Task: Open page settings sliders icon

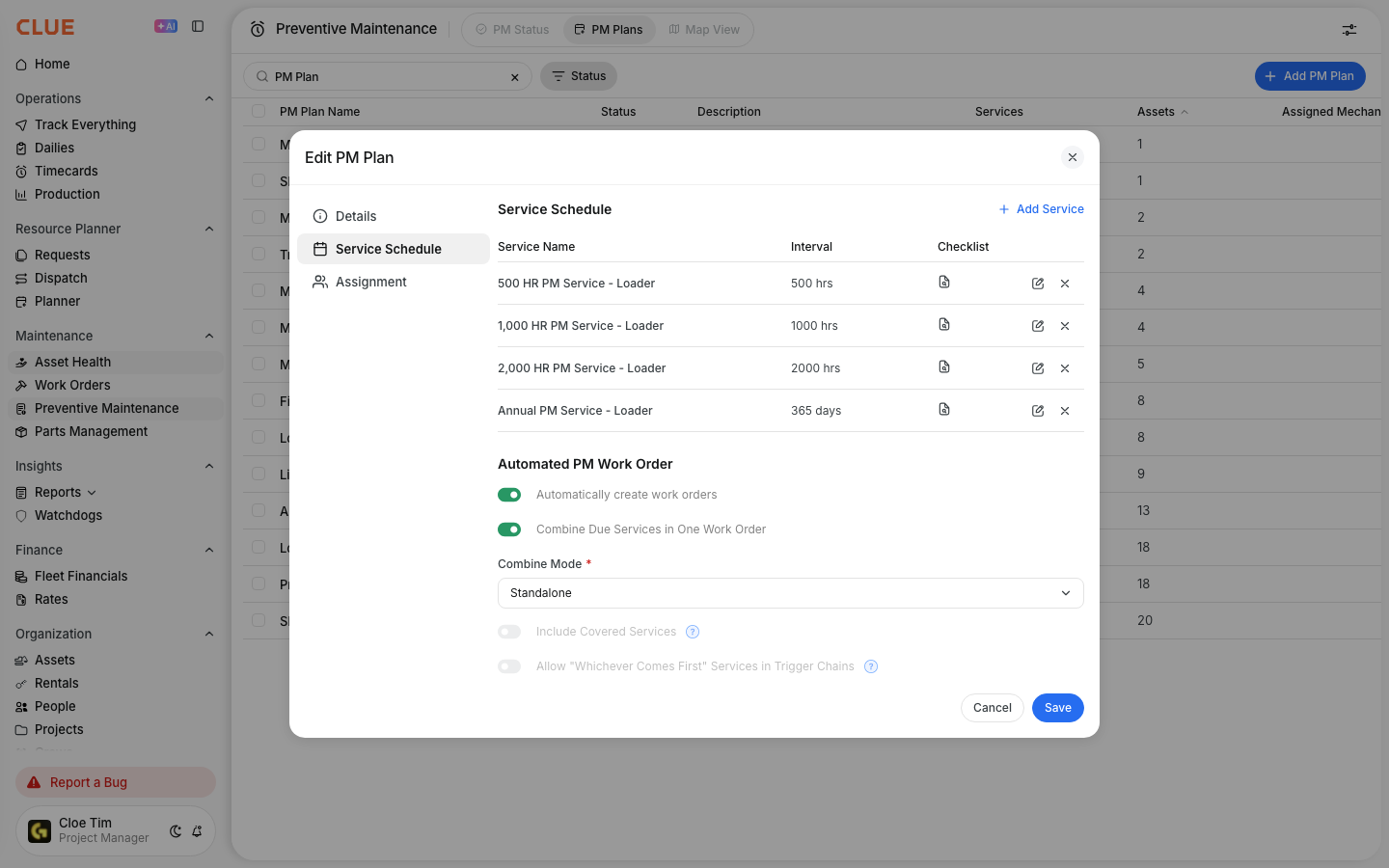Action: [x=1349, y=30]
